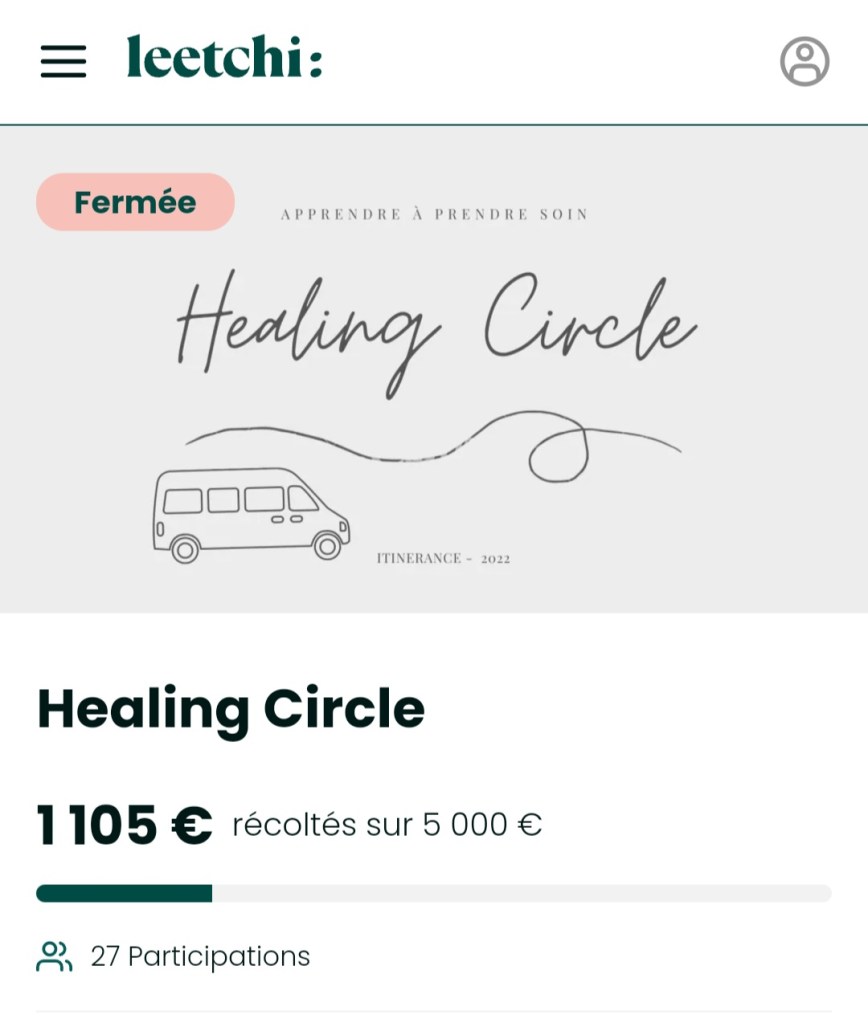This screenshot has height=1023, width=868.
Task: Click the leetchi logo
Action: pyautogui.click(x=224, y=58)
